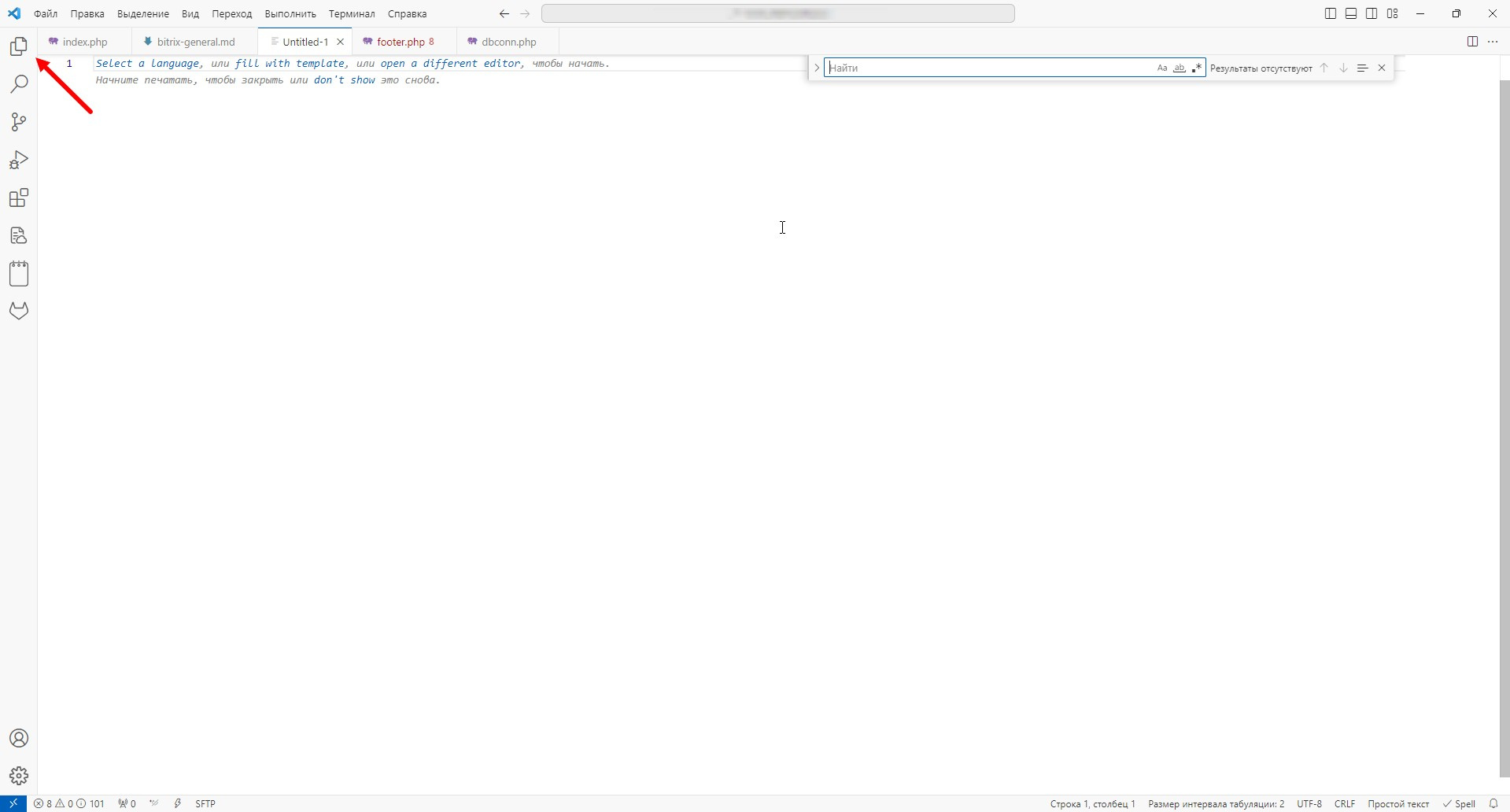Open the Customize Layout icon
The image size is (1510, 812).
tap(1393, 13)
